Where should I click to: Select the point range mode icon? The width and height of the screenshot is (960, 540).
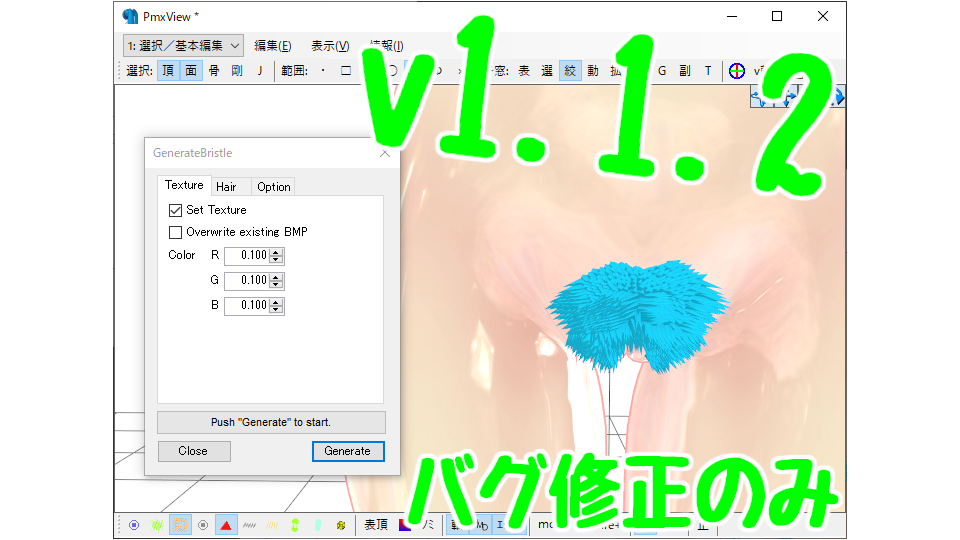[323, 71]
